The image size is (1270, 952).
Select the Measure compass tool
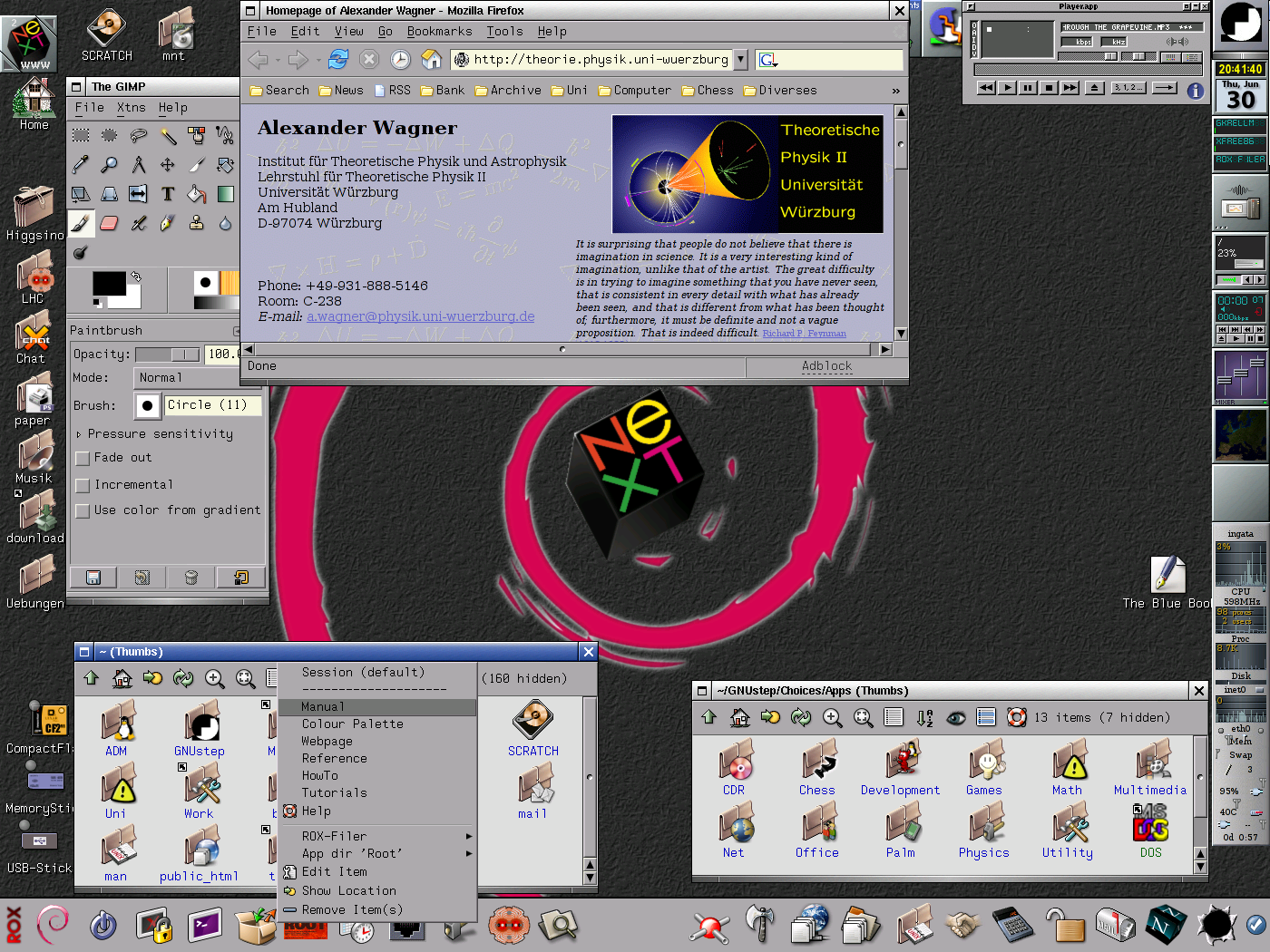(139, 165)
